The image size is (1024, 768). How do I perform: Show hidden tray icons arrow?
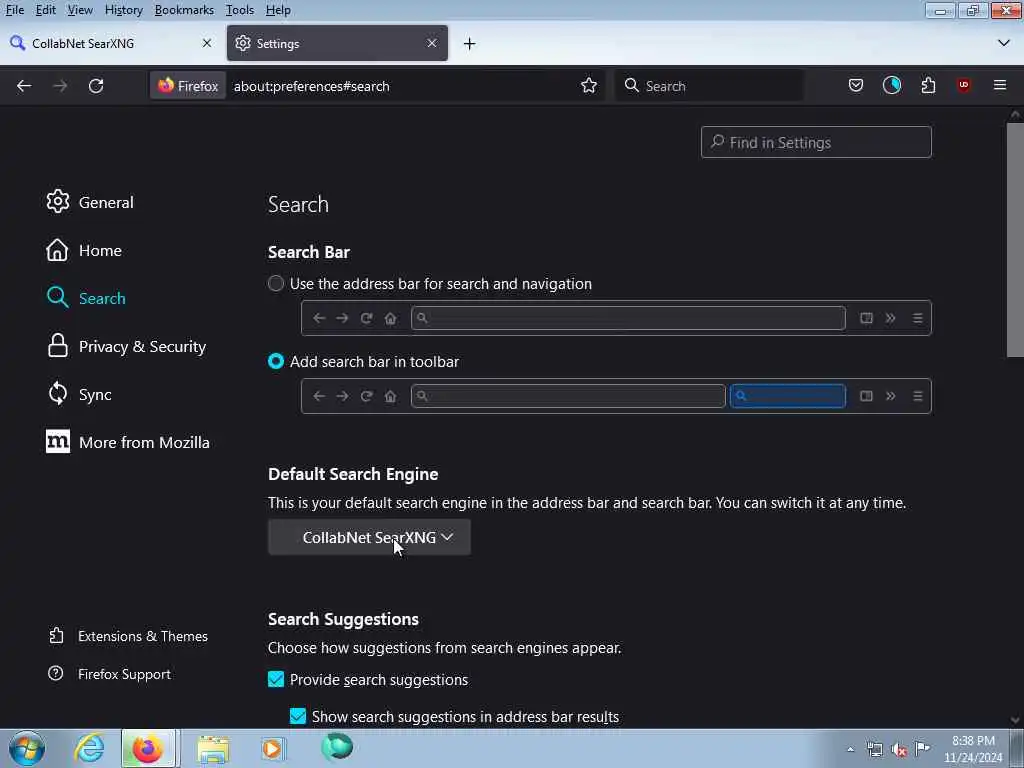tap(850, 750)
